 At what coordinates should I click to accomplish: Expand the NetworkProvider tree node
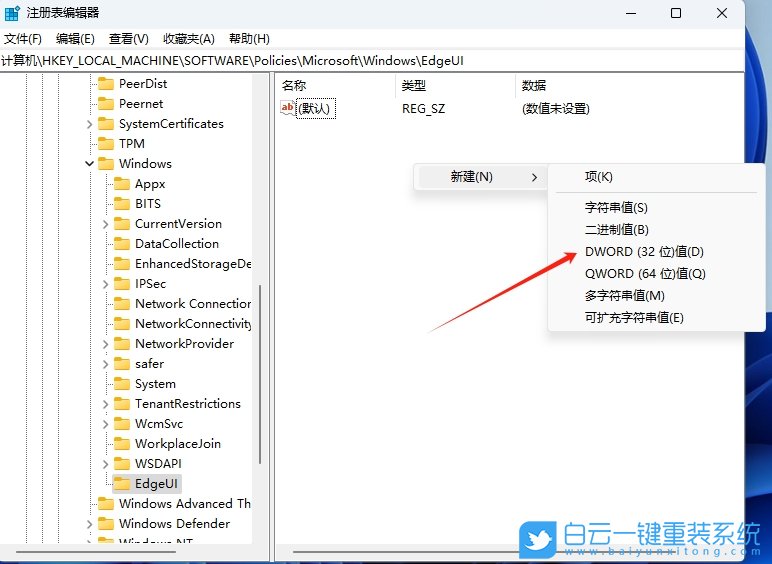click(x=105, y=345)
